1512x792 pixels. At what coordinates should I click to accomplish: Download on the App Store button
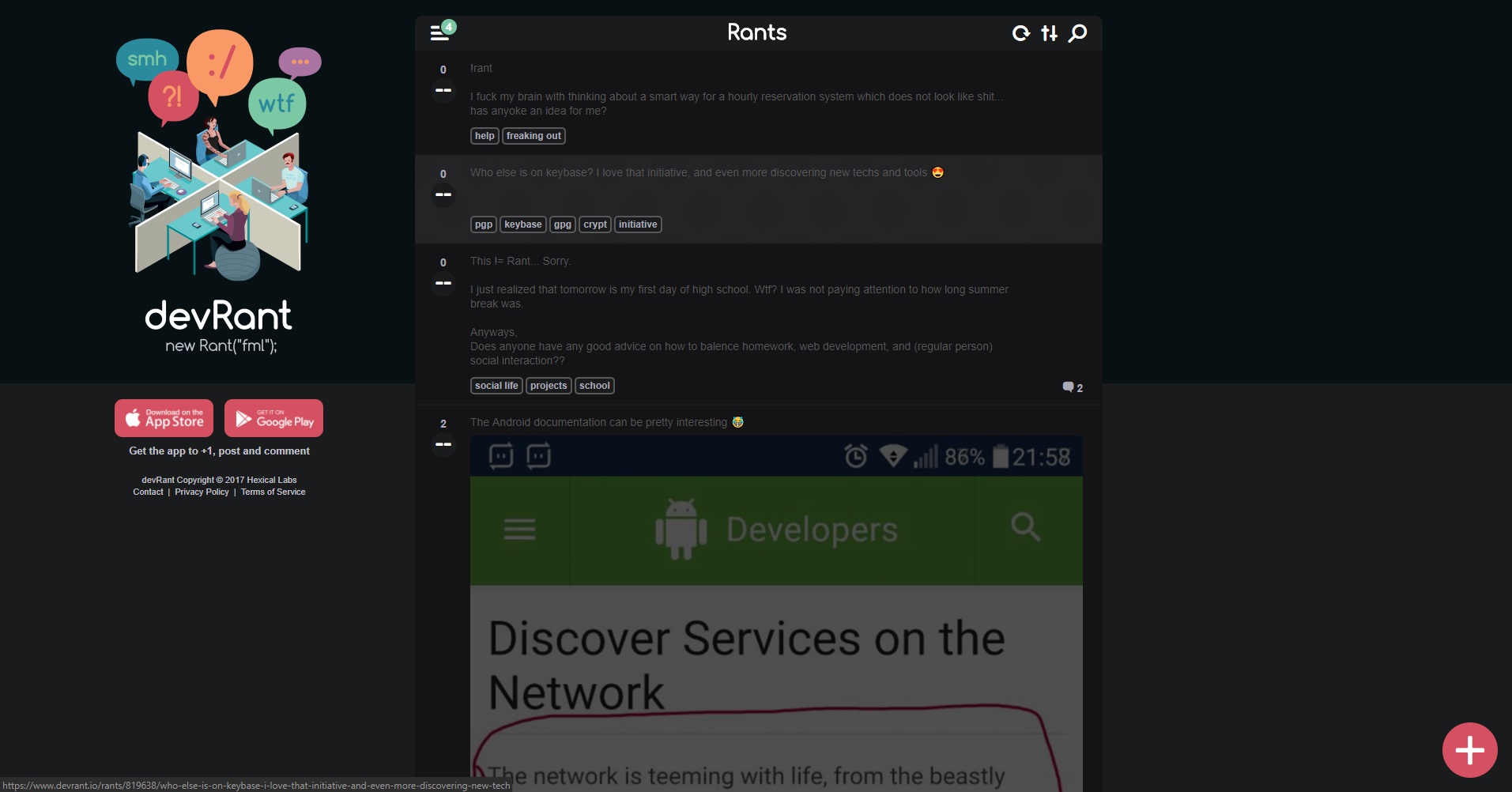pyautogui.click(x=164, y=418)
